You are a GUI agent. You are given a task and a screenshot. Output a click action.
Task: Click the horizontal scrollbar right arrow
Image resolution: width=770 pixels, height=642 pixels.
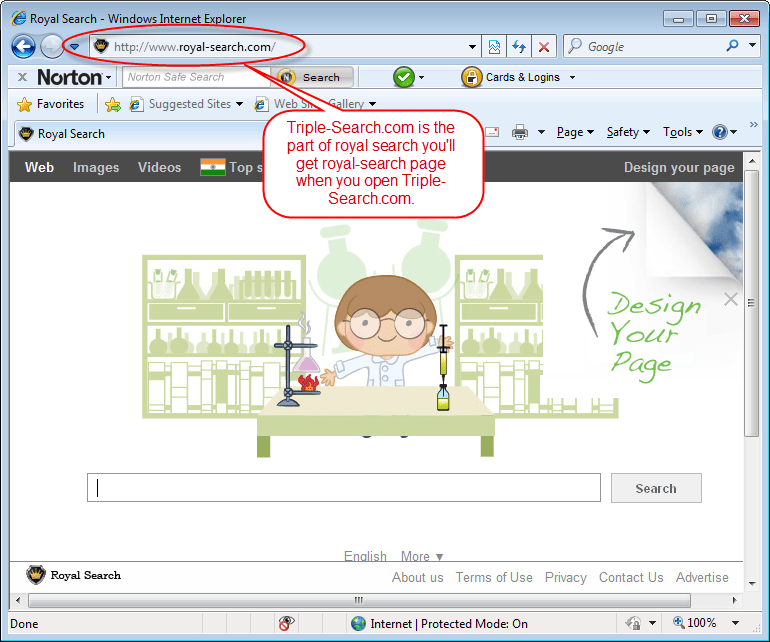click(735, 600)
